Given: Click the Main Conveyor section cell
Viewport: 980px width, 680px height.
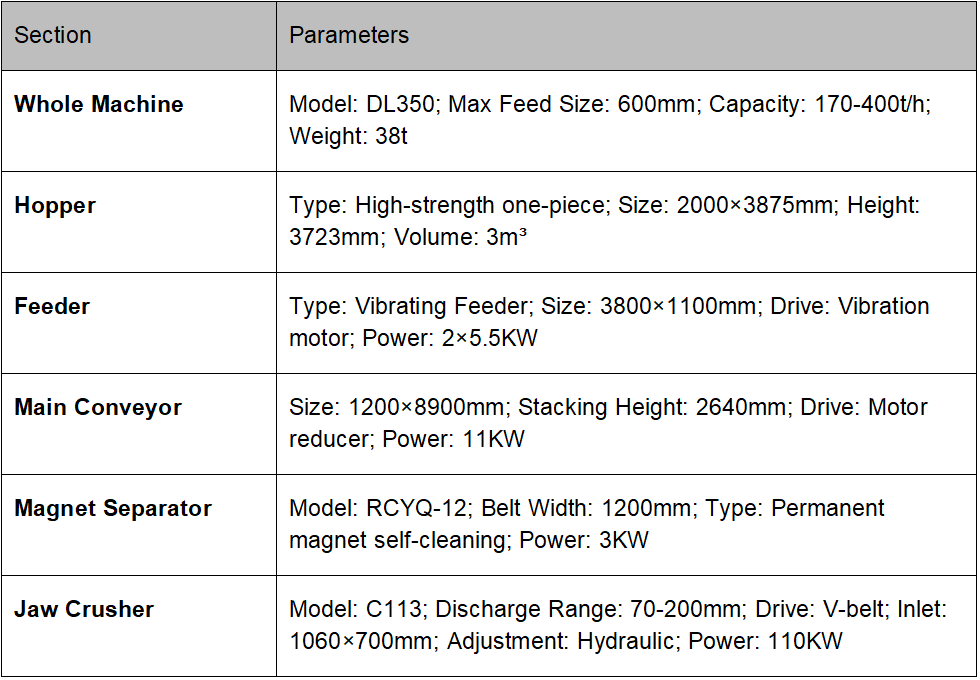Looking at the screenshot, I should click(98, 408).
